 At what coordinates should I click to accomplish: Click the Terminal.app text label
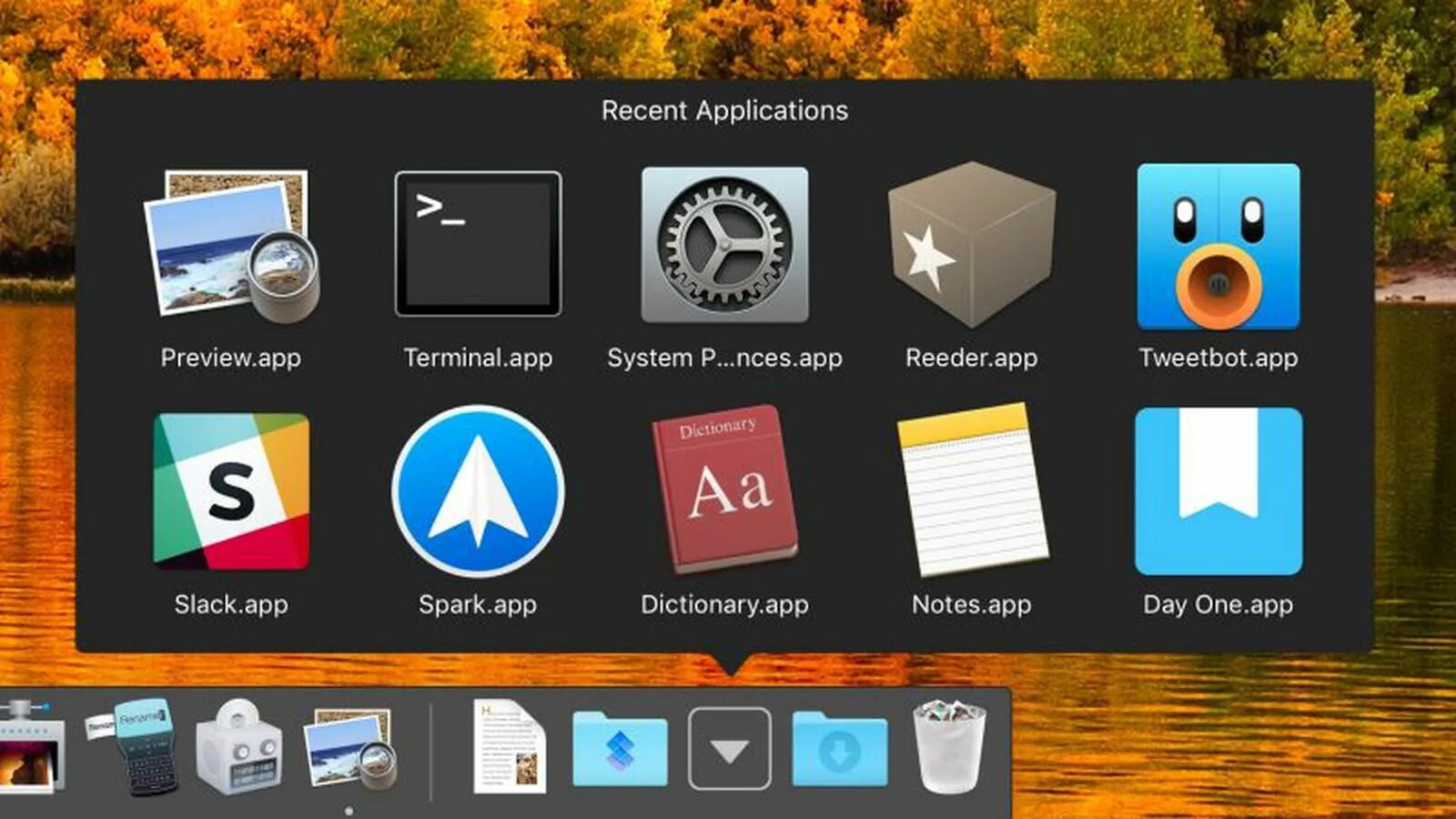[478, 358]
